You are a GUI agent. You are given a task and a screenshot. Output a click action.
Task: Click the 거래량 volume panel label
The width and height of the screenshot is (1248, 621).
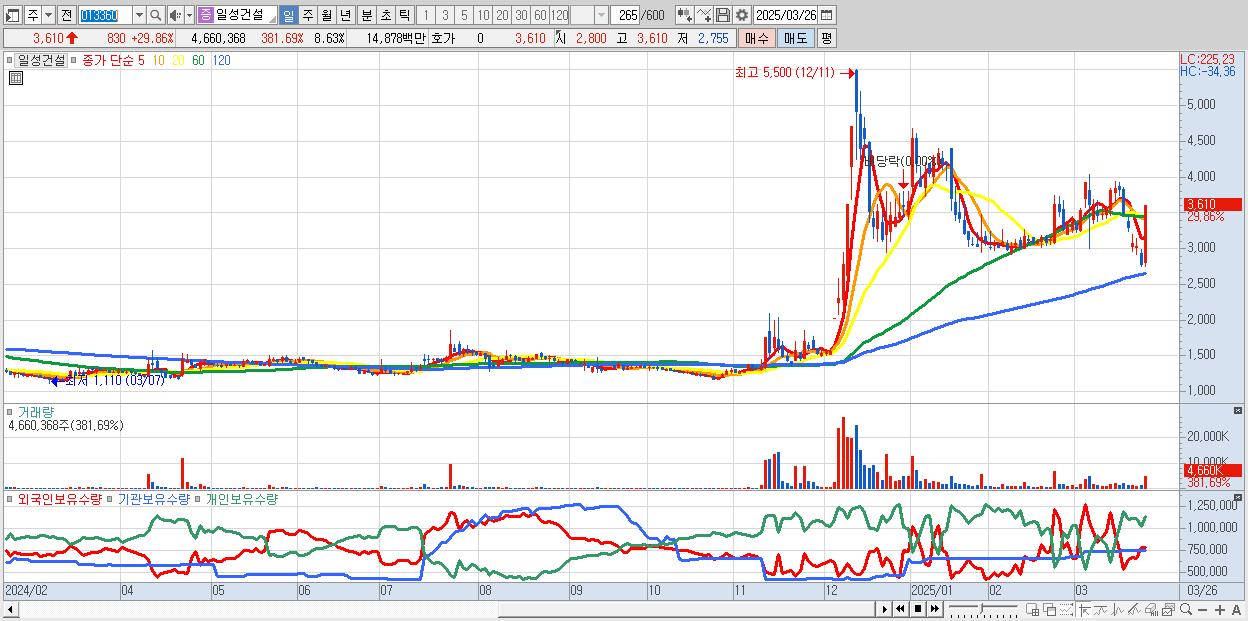tap(34, 411)
